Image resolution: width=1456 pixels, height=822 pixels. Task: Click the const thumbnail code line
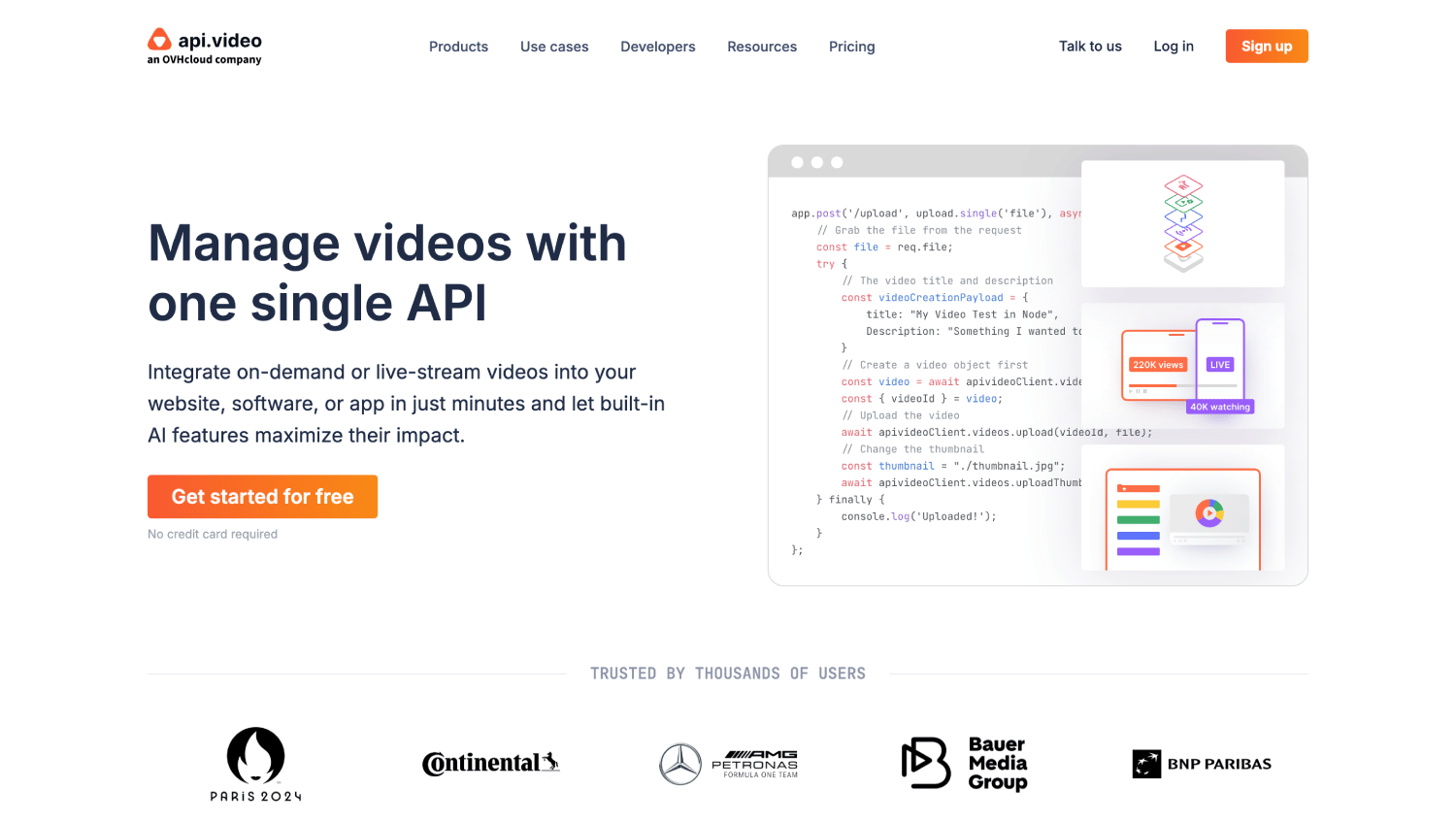tap(953, 466)
